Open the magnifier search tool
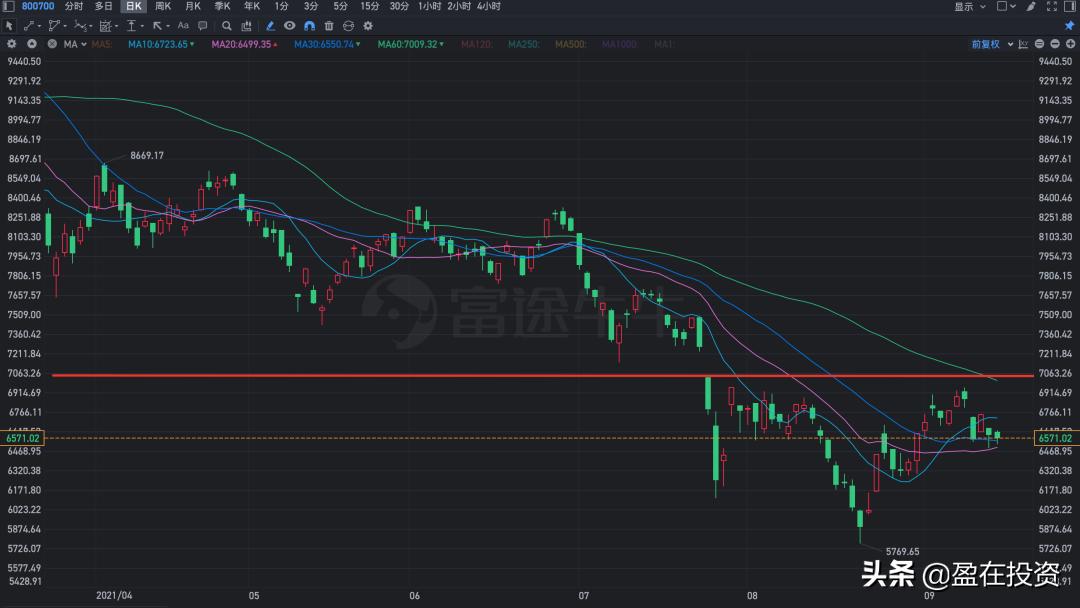1080x608 pixels. pos(226,25)
